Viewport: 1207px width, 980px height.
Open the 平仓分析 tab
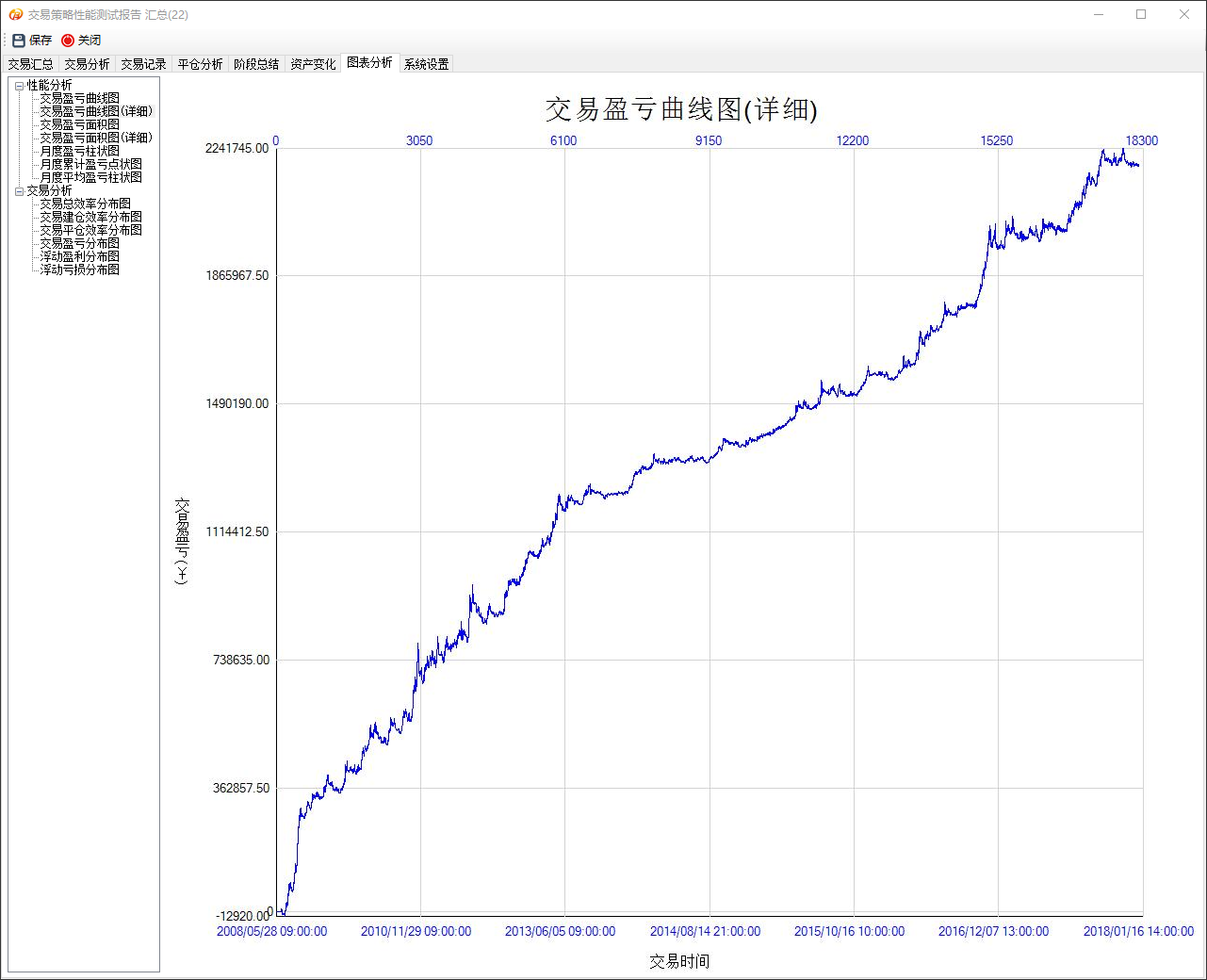(200, 64)
